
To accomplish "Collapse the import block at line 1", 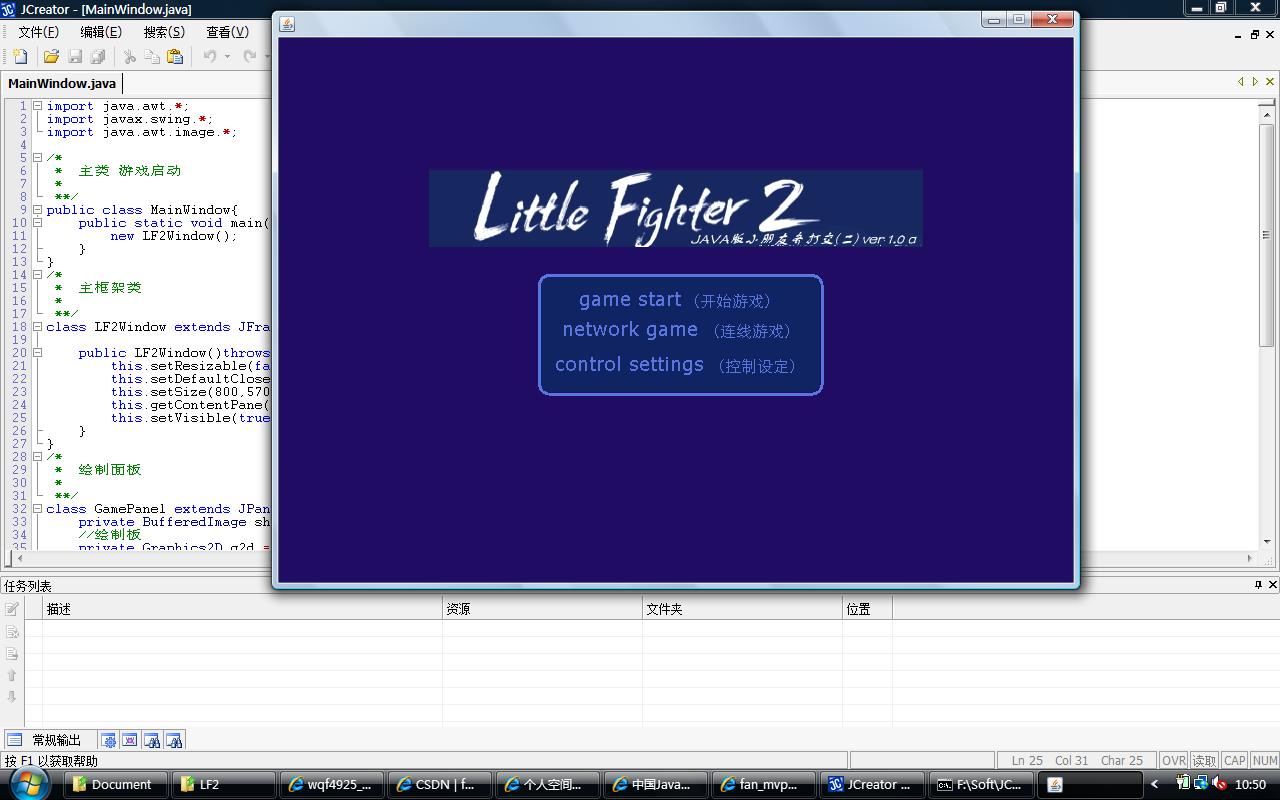I will [37, 106].
